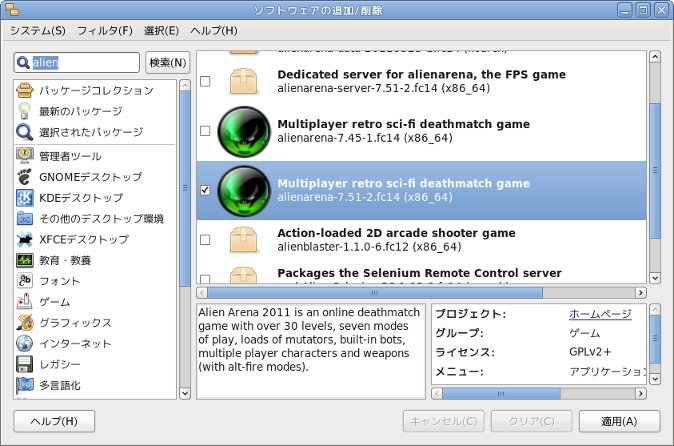Select the ゲーム category label

tap(55, 302)
